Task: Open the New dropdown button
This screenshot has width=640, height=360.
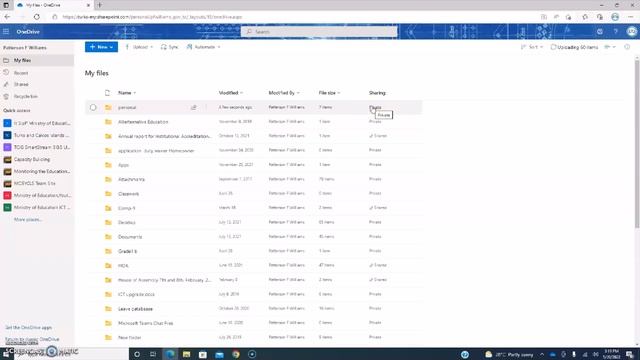Action: [101, 47]
